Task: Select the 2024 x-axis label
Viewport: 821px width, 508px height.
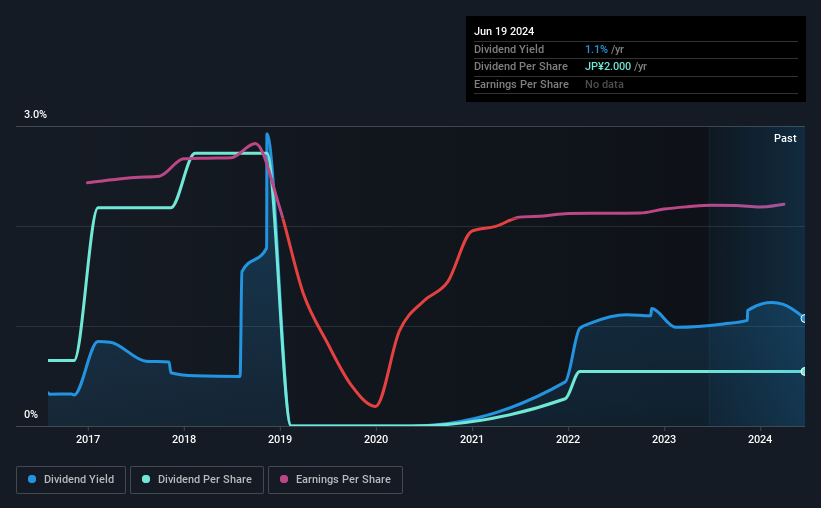Action: pos(760,439)
